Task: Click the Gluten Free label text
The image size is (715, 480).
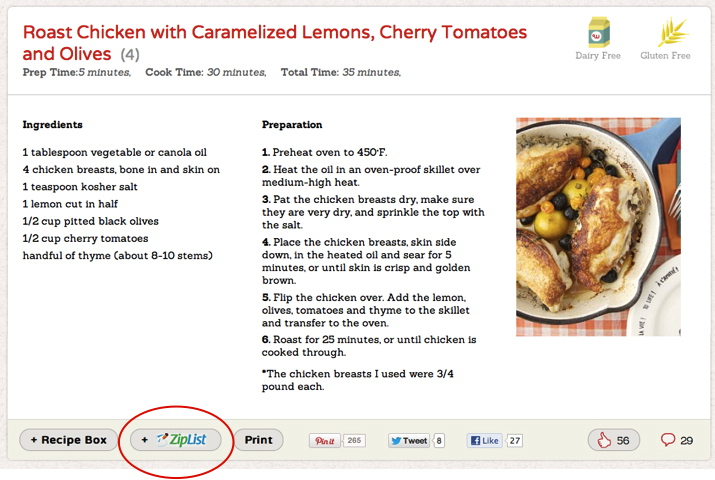Action: 665,56
